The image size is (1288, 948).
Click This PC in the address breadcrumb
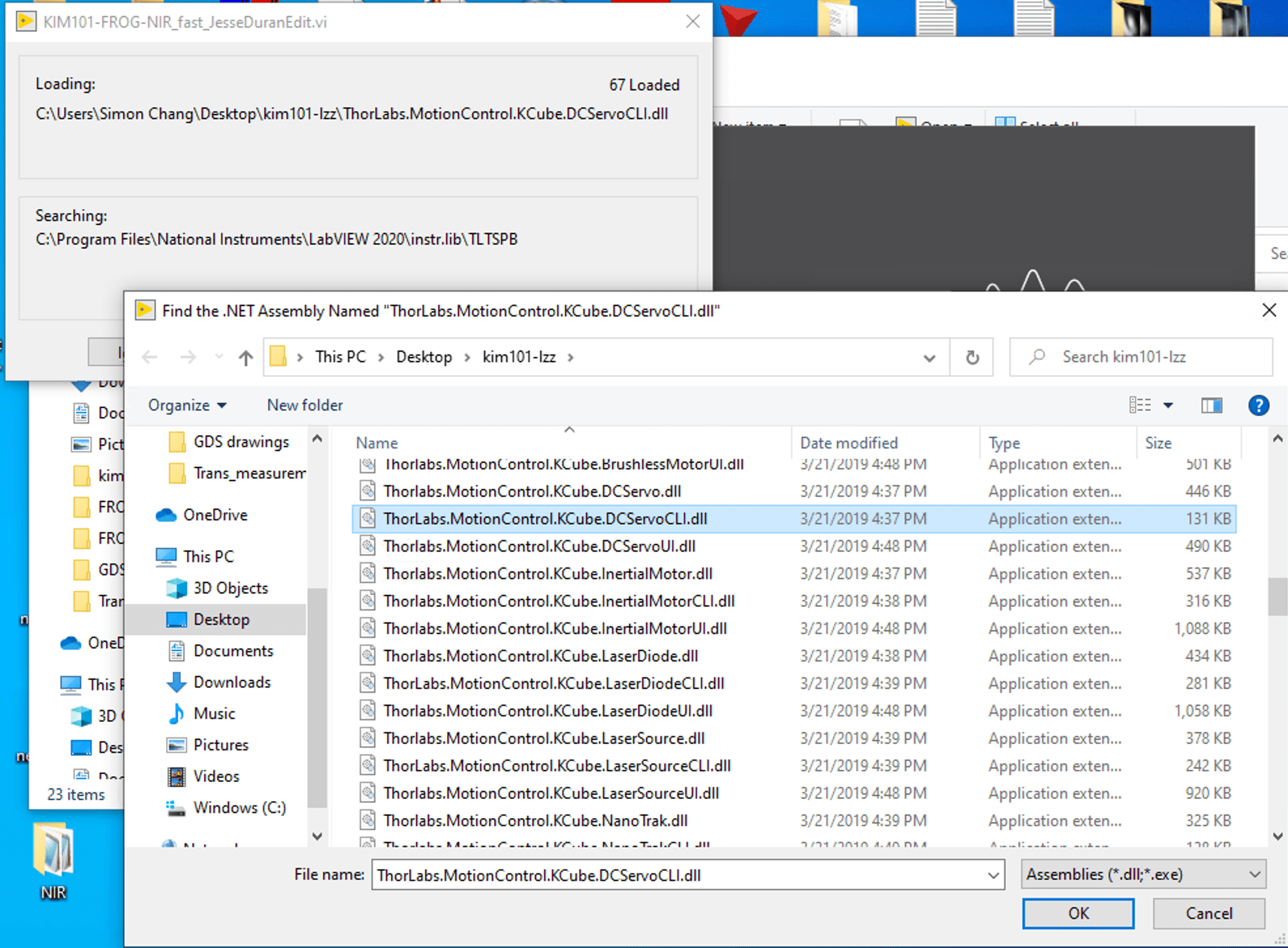tap(340, 357)
